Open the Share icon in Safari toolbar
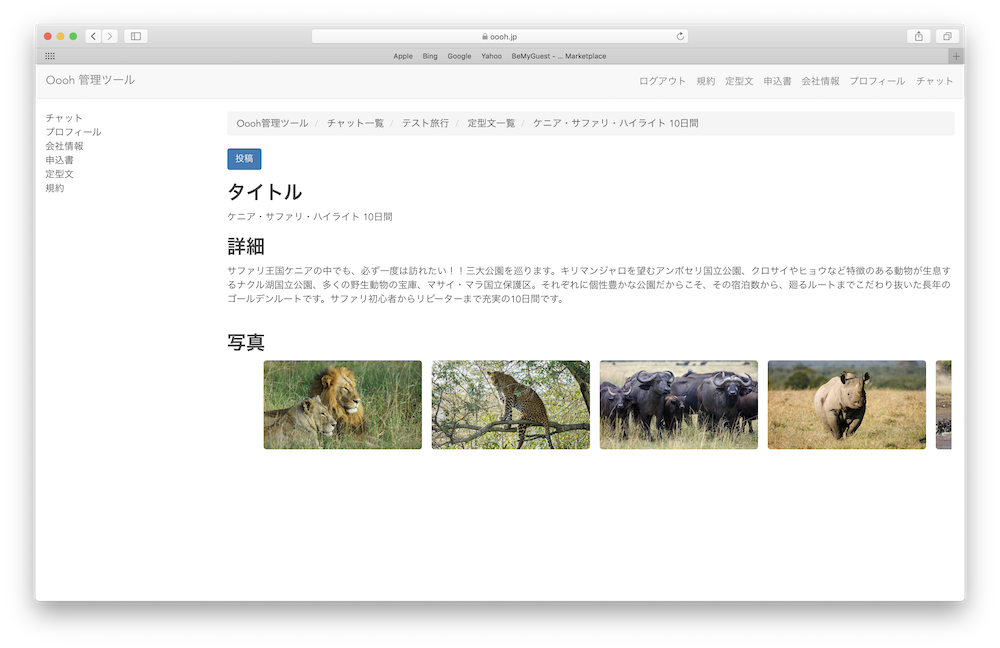The width and height of the screenshot is (1000, 648). tap(918, 36)
